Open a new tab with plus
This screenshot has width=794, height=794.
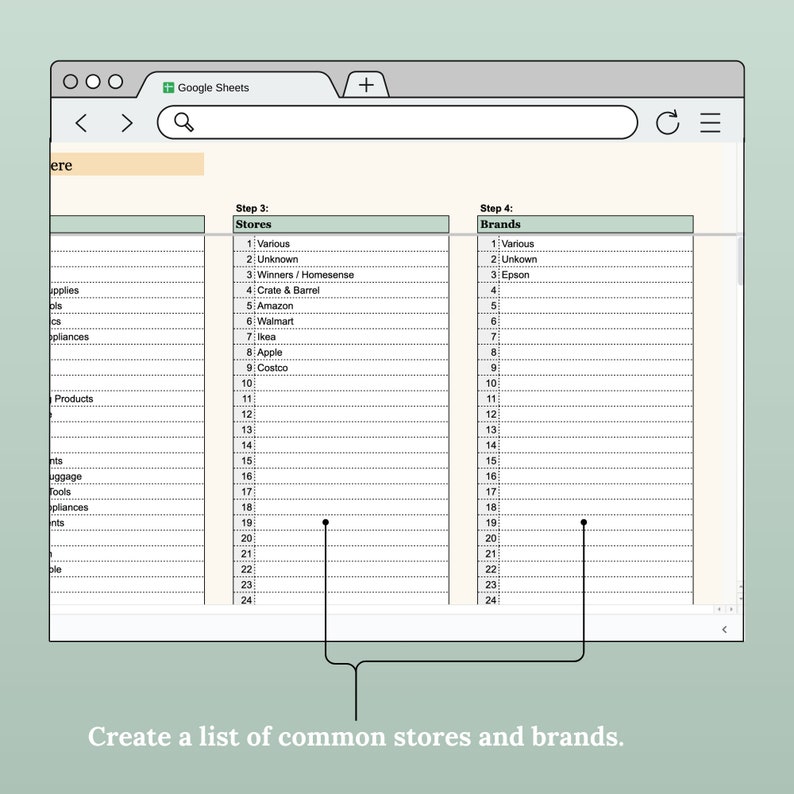(x=366, y=85)
